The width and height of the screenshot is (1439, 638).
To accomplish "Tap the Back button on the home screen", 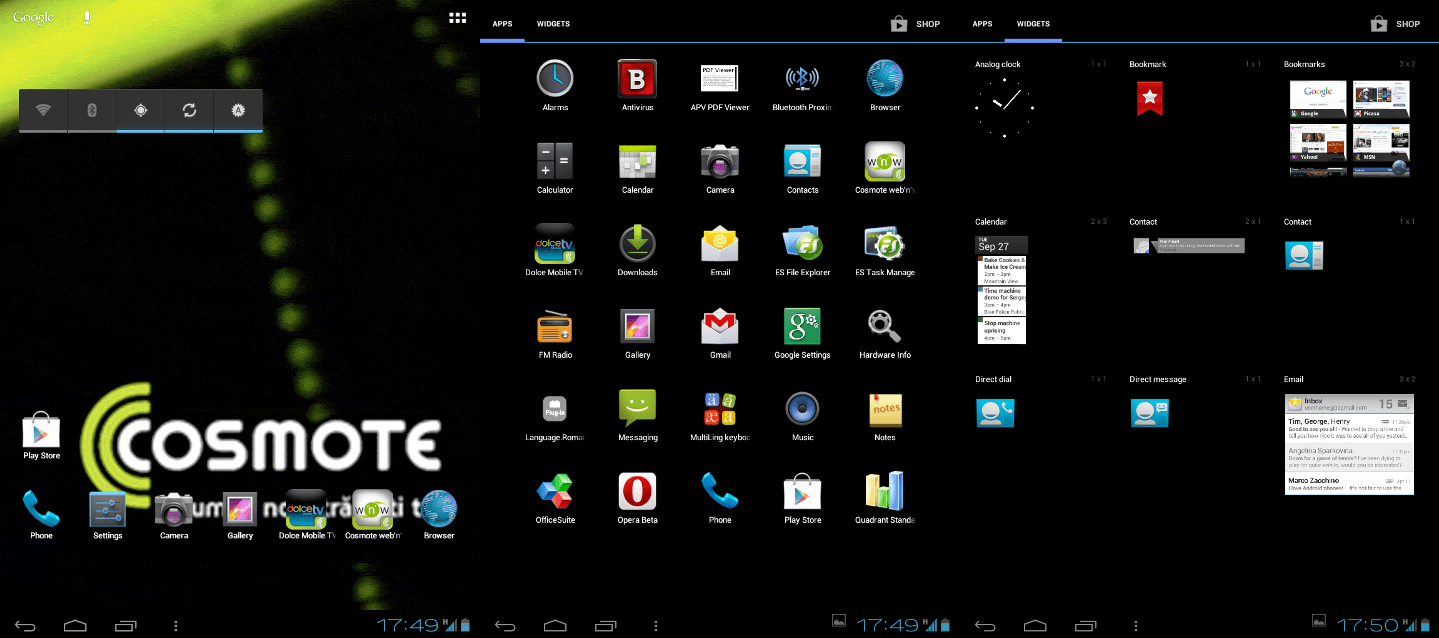I will tap(26, 626).
